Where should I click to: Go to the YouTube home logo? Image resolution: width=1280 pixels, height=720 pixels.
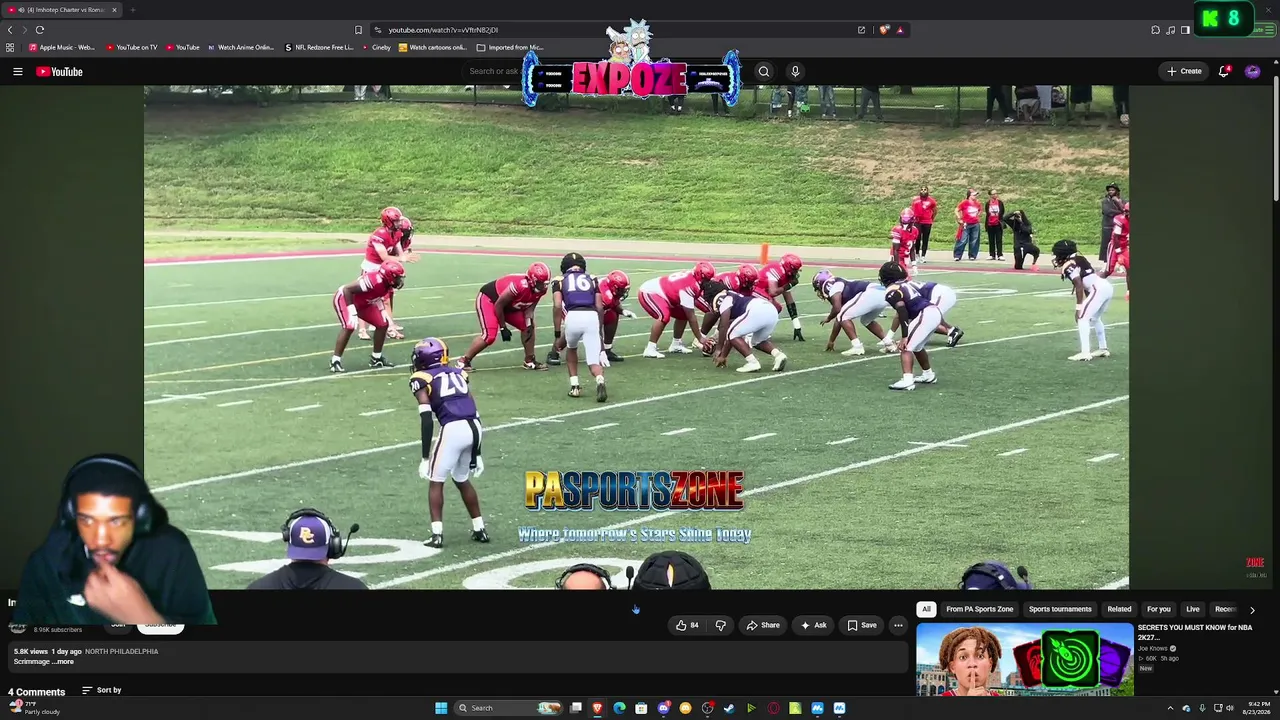point(59,71)
